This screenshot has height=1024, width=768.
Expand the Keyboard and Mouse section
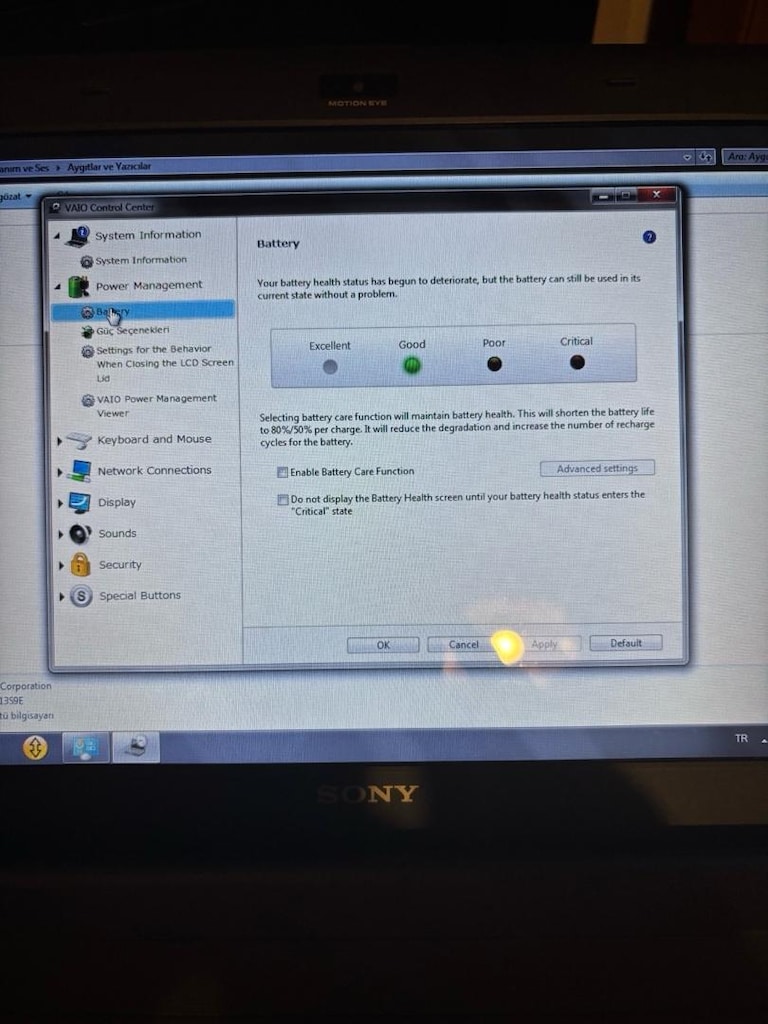59,441
